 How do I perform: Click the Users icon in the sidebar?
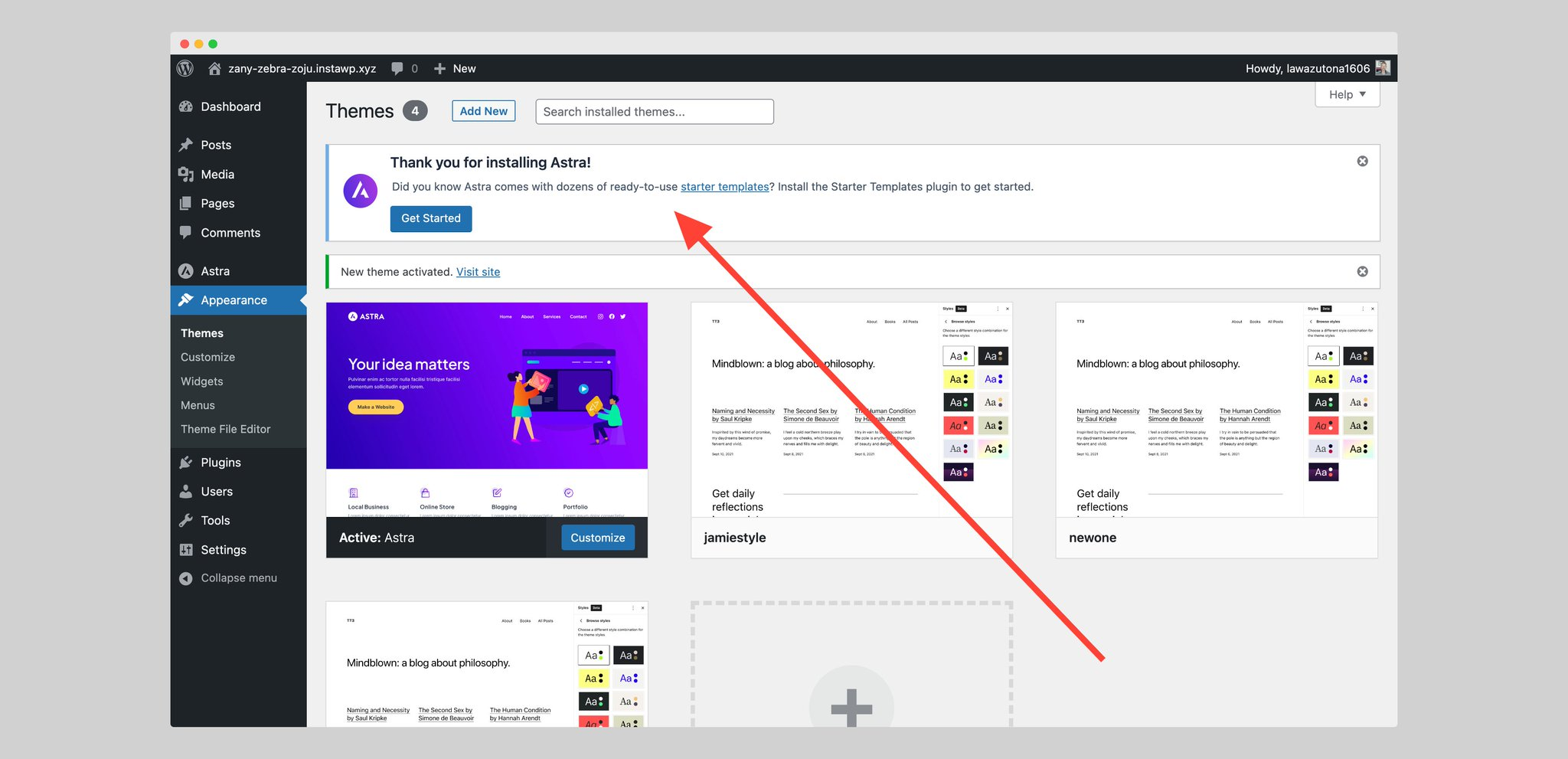186,491
